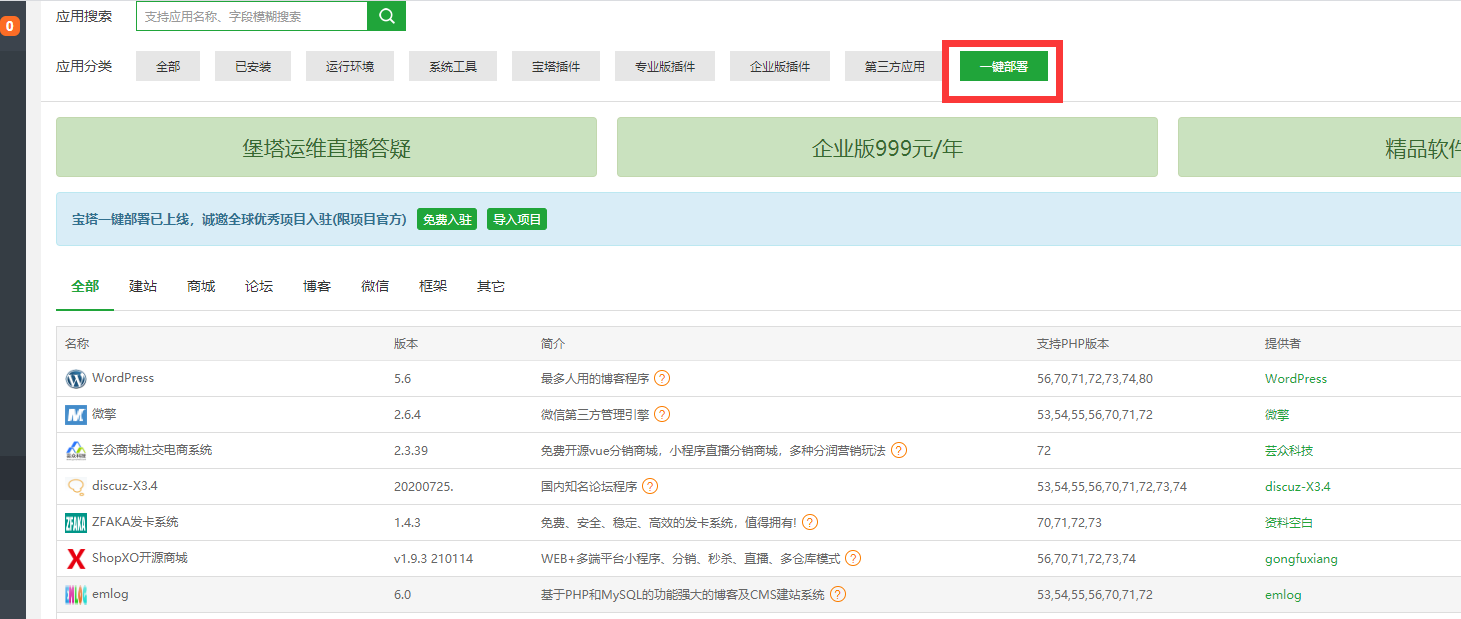Image resolution: width=1461 pixels, height=619 pixels.
Task: Click PHP versions 56,70,71,72,73,74,80 cell
Action: point(1095,379)
